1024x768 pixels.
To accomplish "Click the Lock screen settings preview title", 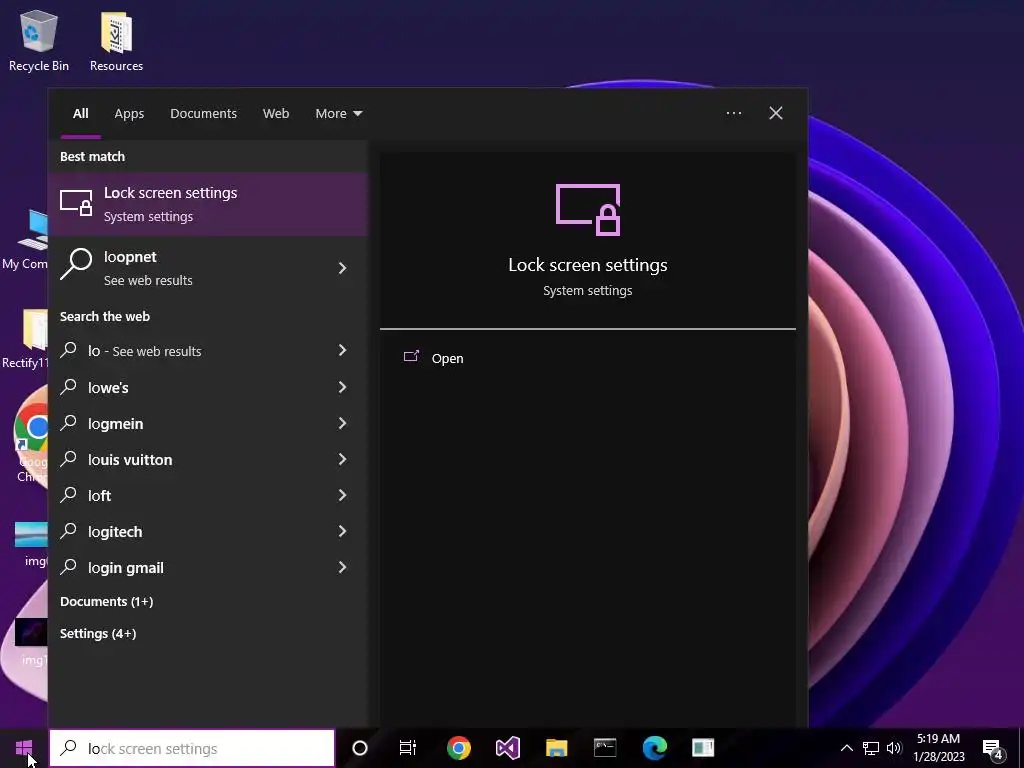I will tap(588, 265).
